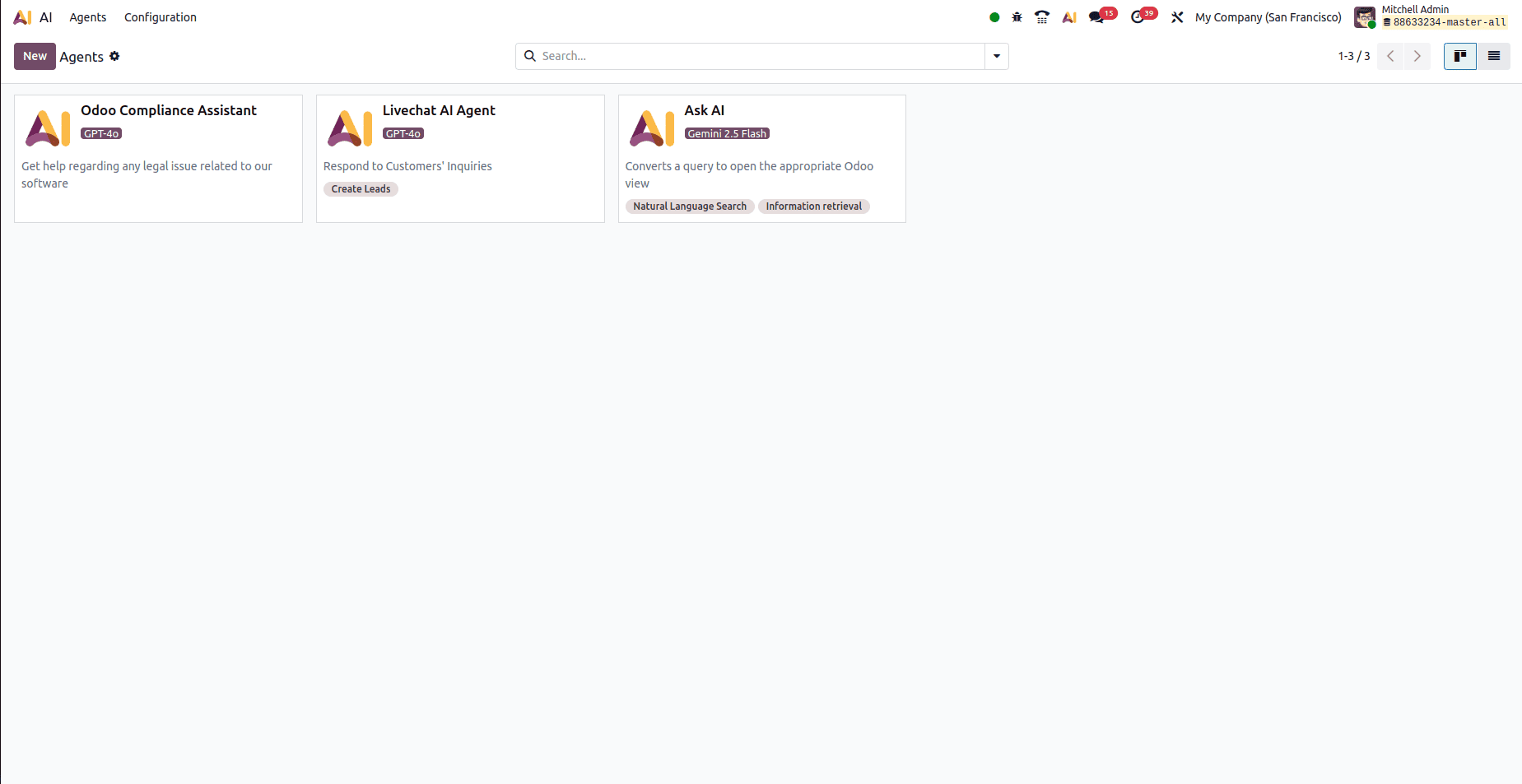Click the Ask AI card logo
The image size is (1522, 784).
(x=652, y=128)
